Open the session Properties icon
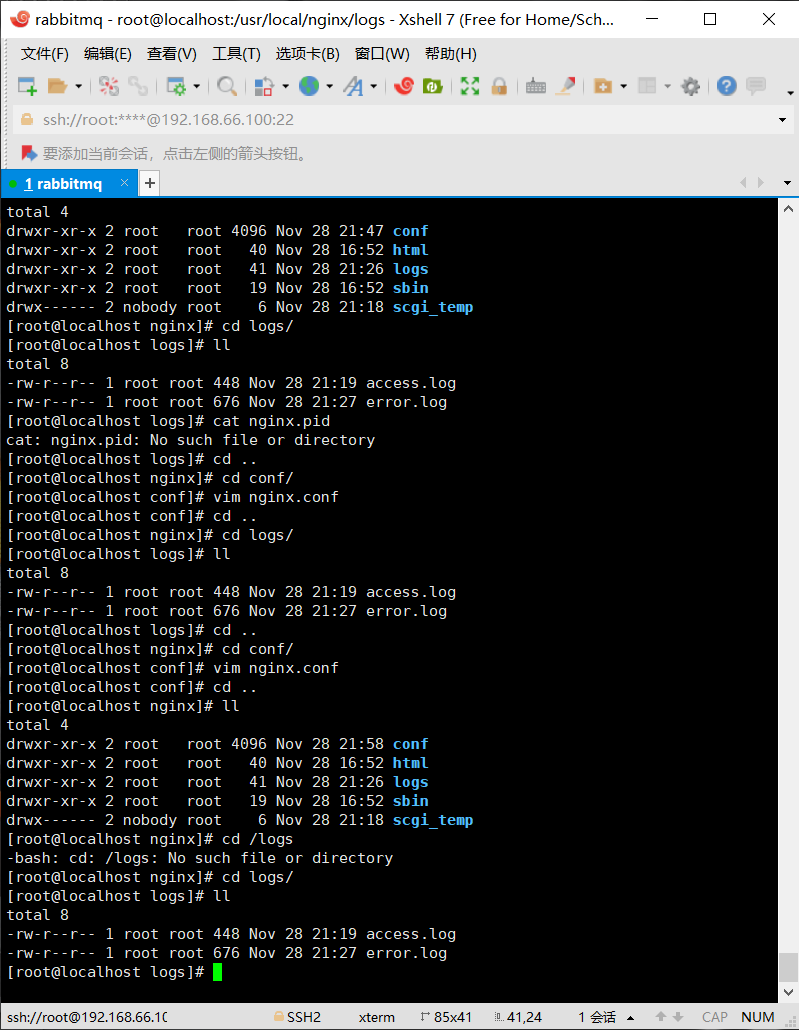This screenshot has height=1030, width=799. coord(176,86)
